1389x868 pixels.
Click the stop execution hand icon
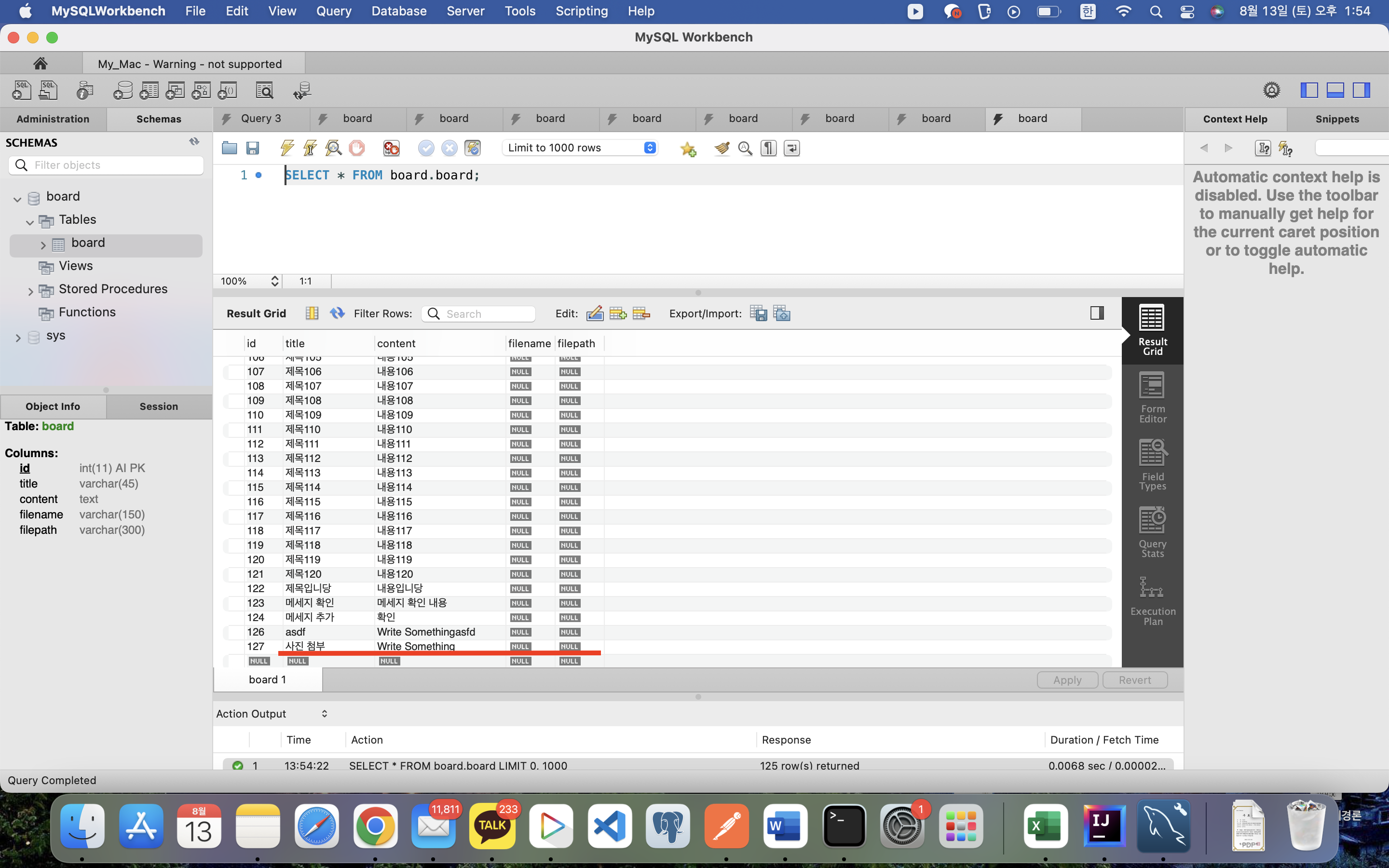pos(356,148)
